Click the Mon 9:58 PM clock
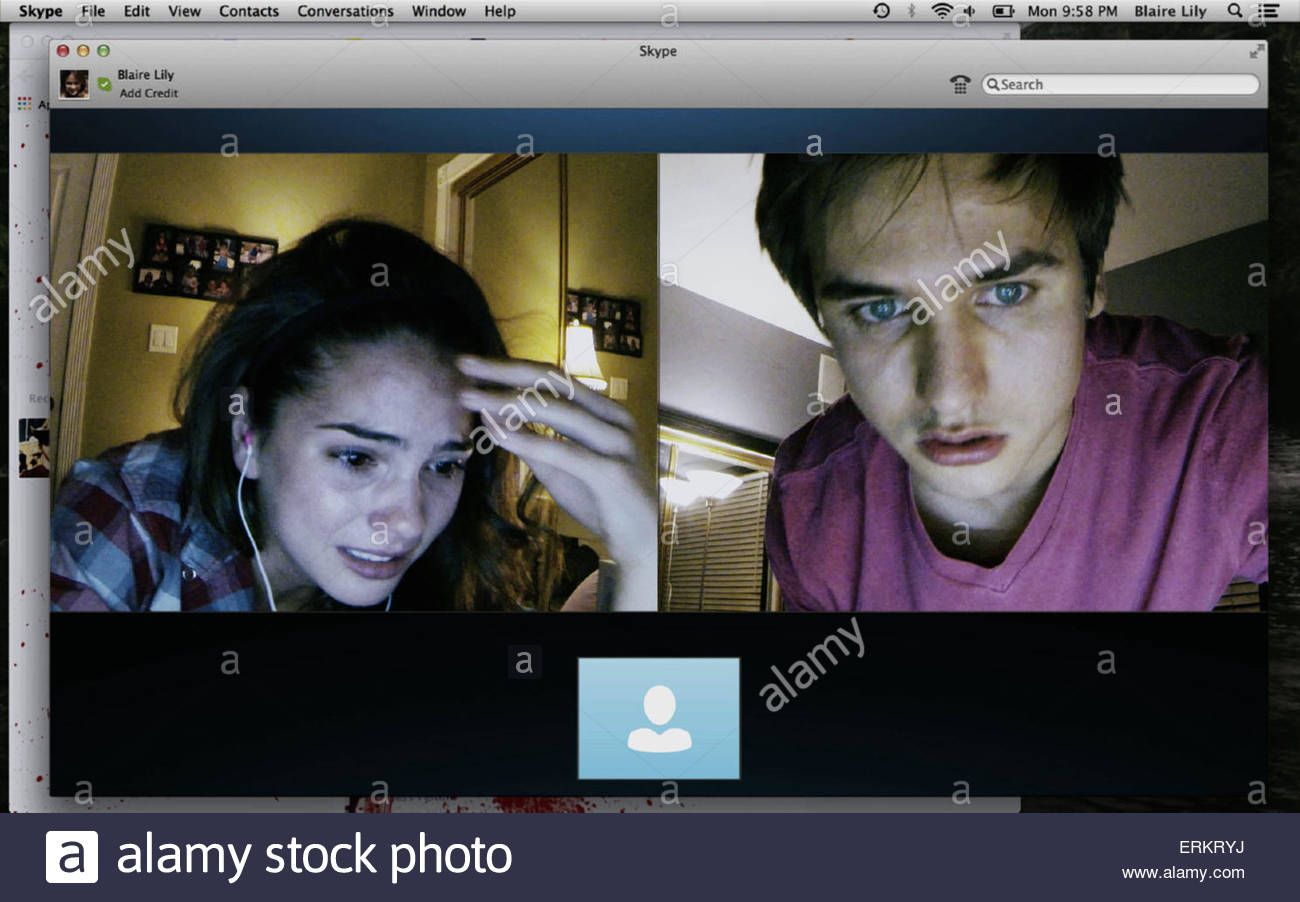This screenshot has width=1300, height=902. [1073, 11]
